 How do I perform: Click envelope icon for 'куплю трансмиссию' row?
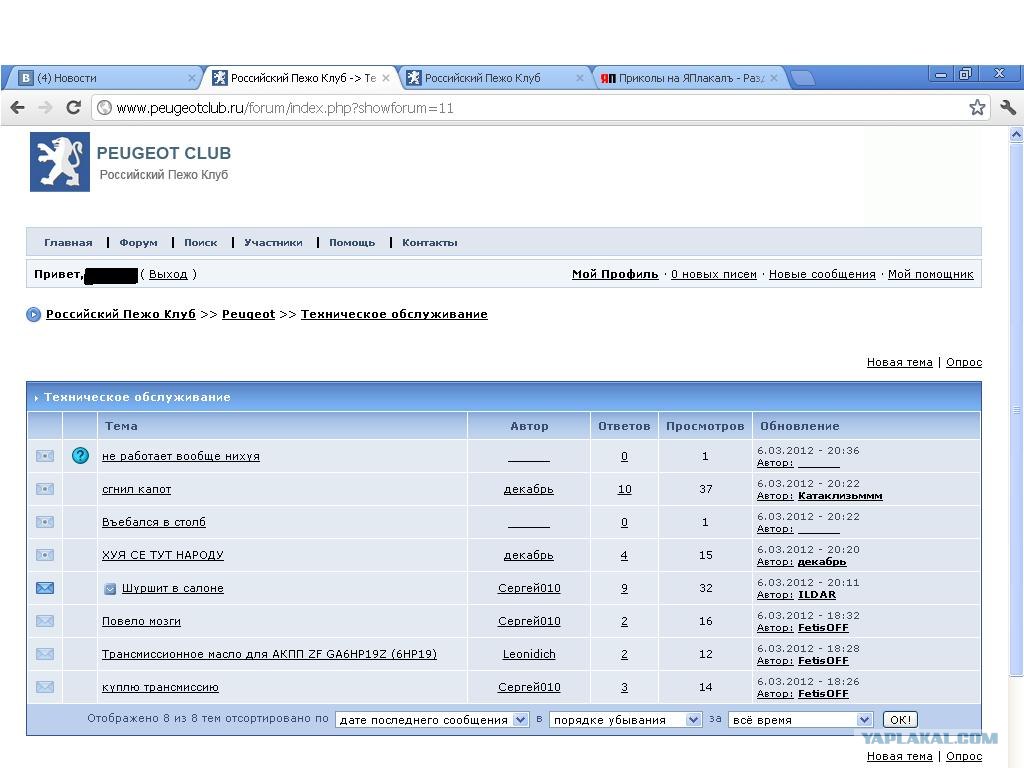(45, 687)
